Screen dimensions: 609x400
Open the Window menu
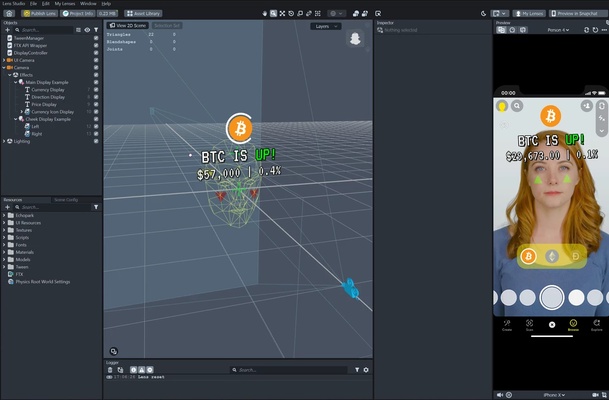pyautogui.click(x=88, y=3)
